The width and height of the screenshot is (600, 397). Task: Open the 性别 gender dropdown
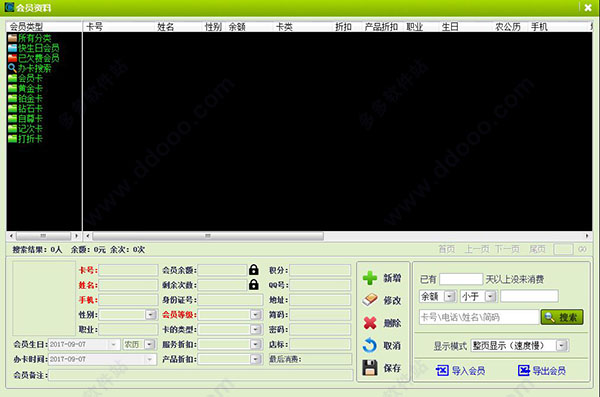tap(151, 315)
